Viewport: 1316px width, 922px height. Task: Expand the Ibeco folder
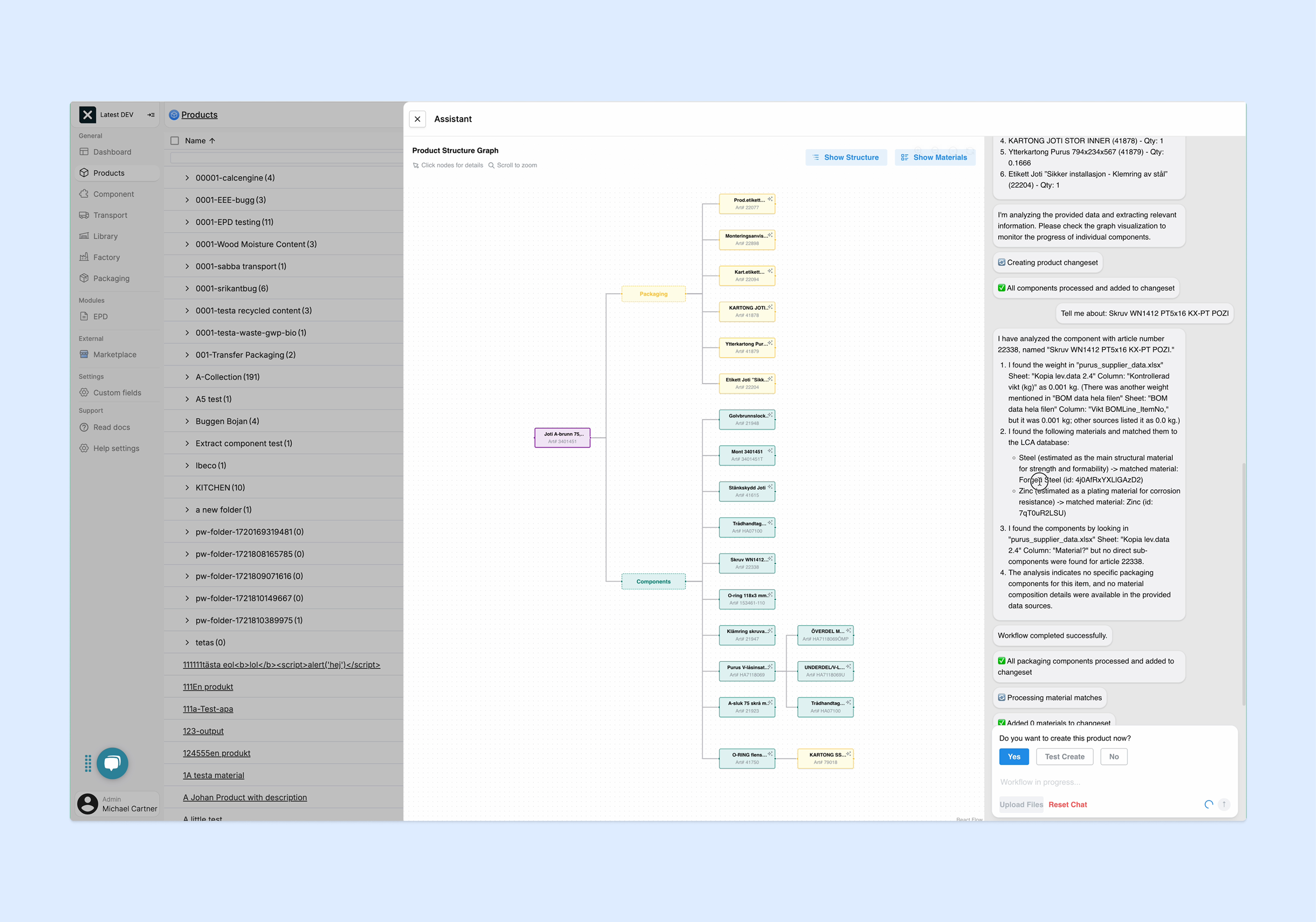click(x=187, y=466)
